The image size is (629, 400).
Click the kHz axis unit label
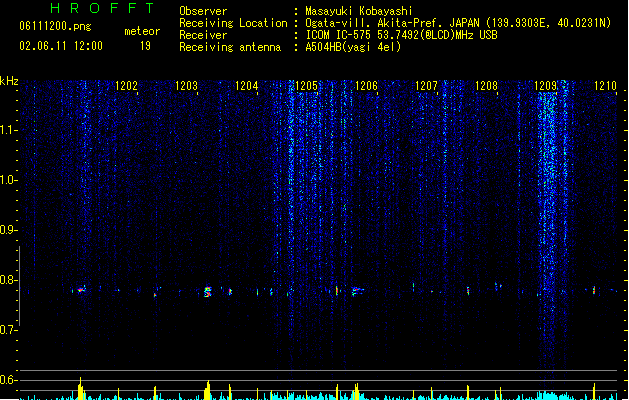coord(9,81)
